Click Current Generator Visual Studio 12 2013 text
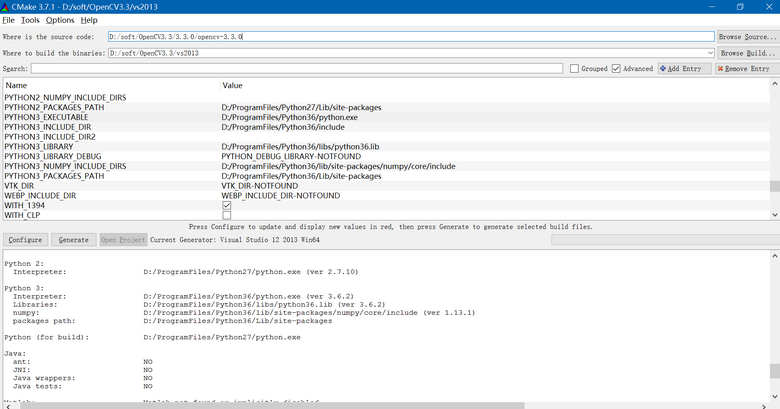Screen dimensions: 780x409 (235, 239)
